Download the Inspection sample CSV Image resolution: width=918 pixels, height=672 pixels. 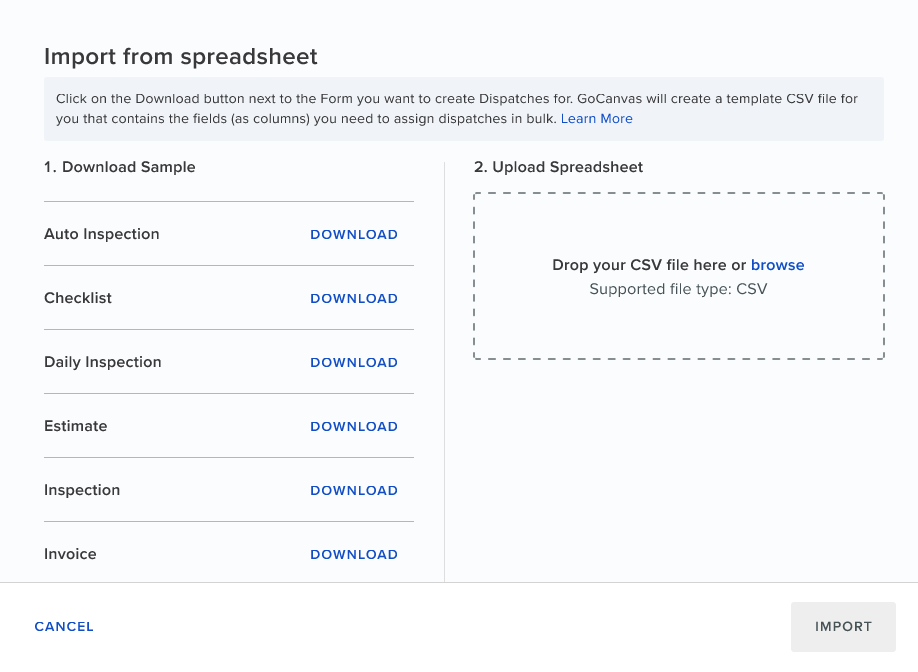coord(354,491)
